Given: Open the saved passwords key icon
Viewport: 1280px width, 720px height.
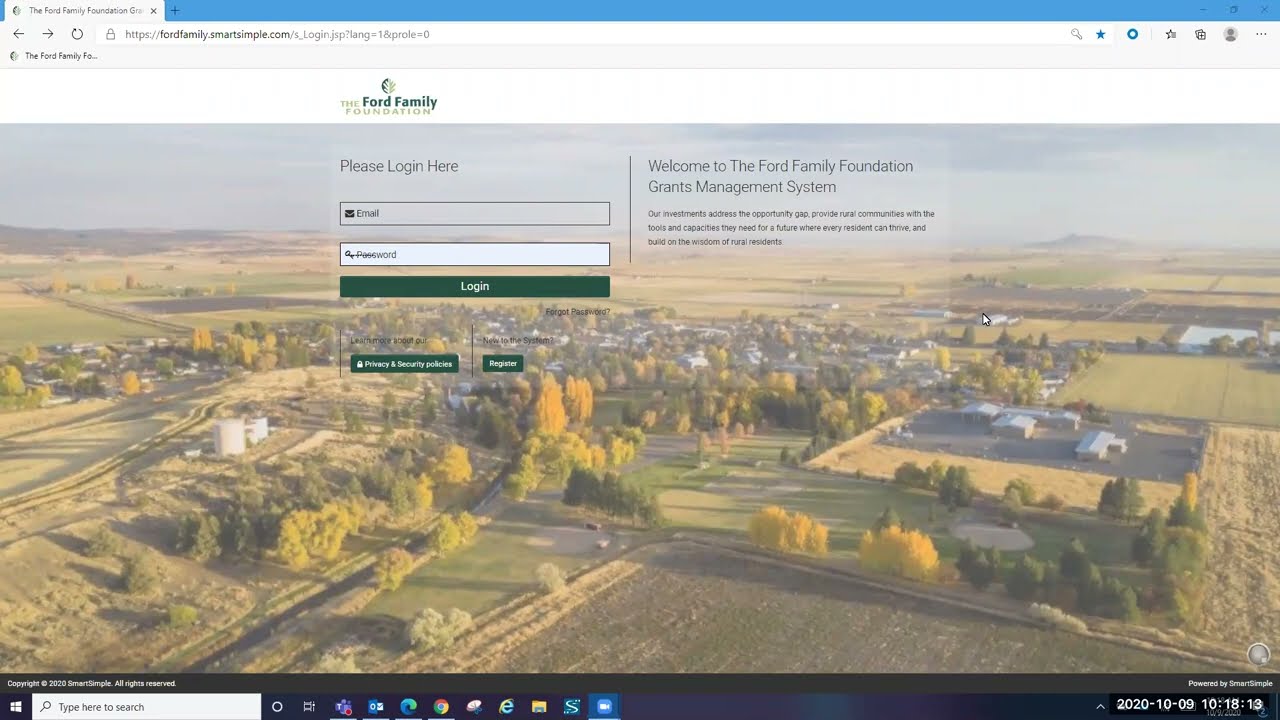Looking at the screenshot, I should point(1076,34).
